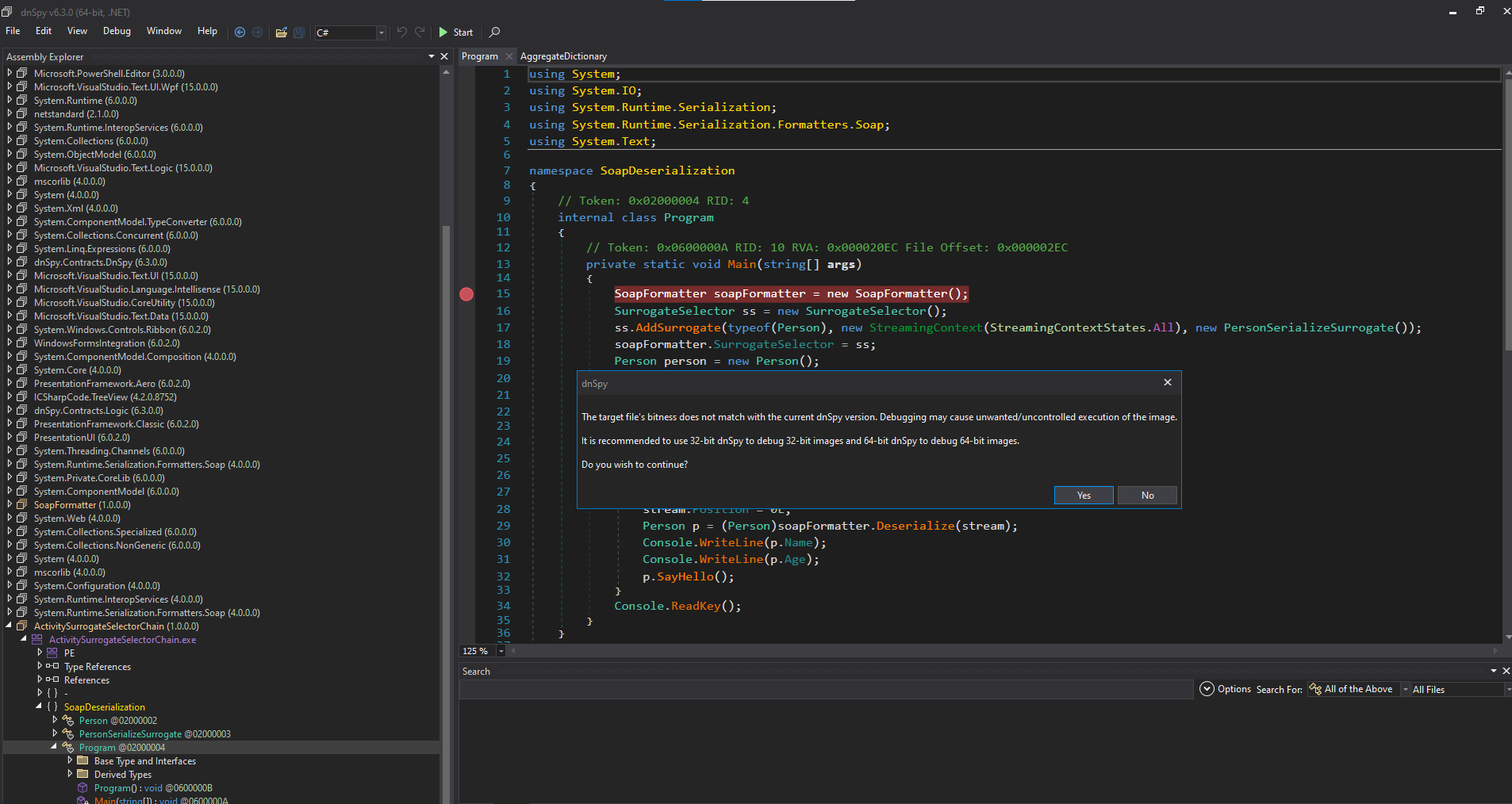Viewport: 1512px width, 804px height.
Task: Click the Open file folder icon
Action: tap(281, 33)
